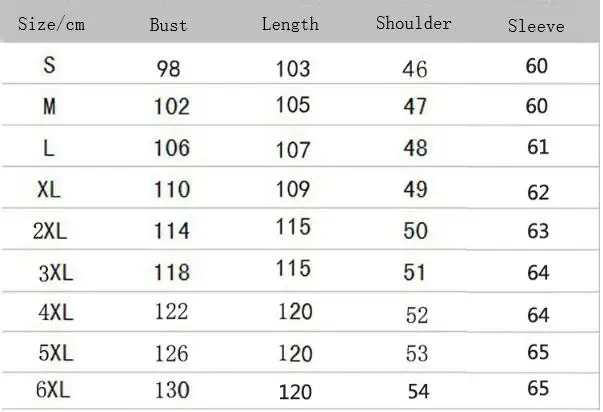Click shoulder value 54 for size 6XL

point(418,392)
